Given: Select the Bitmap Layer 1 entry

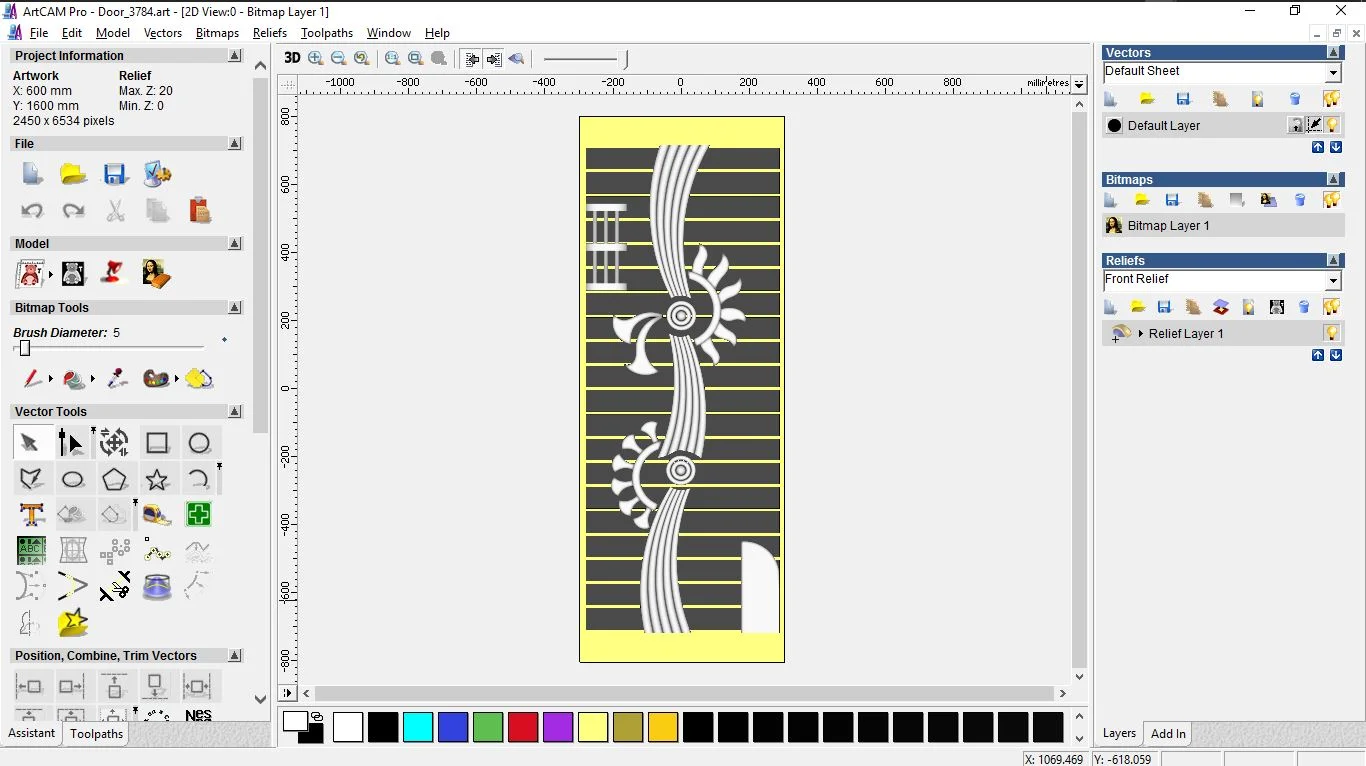Looking at the screenshot, I should 1168,226.
